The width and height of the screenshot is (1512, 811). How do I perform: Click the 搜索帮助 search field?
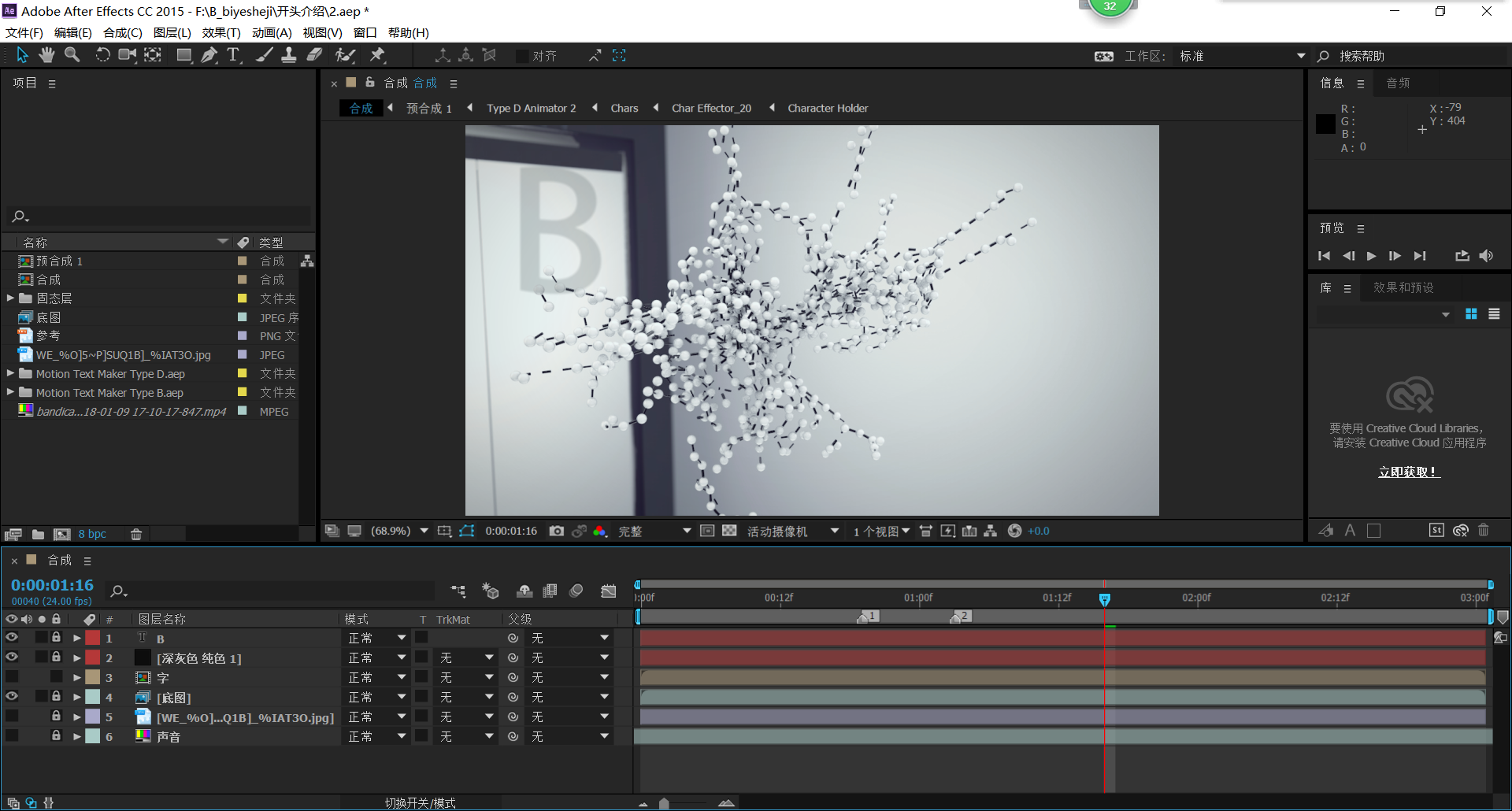[1414, 56]
